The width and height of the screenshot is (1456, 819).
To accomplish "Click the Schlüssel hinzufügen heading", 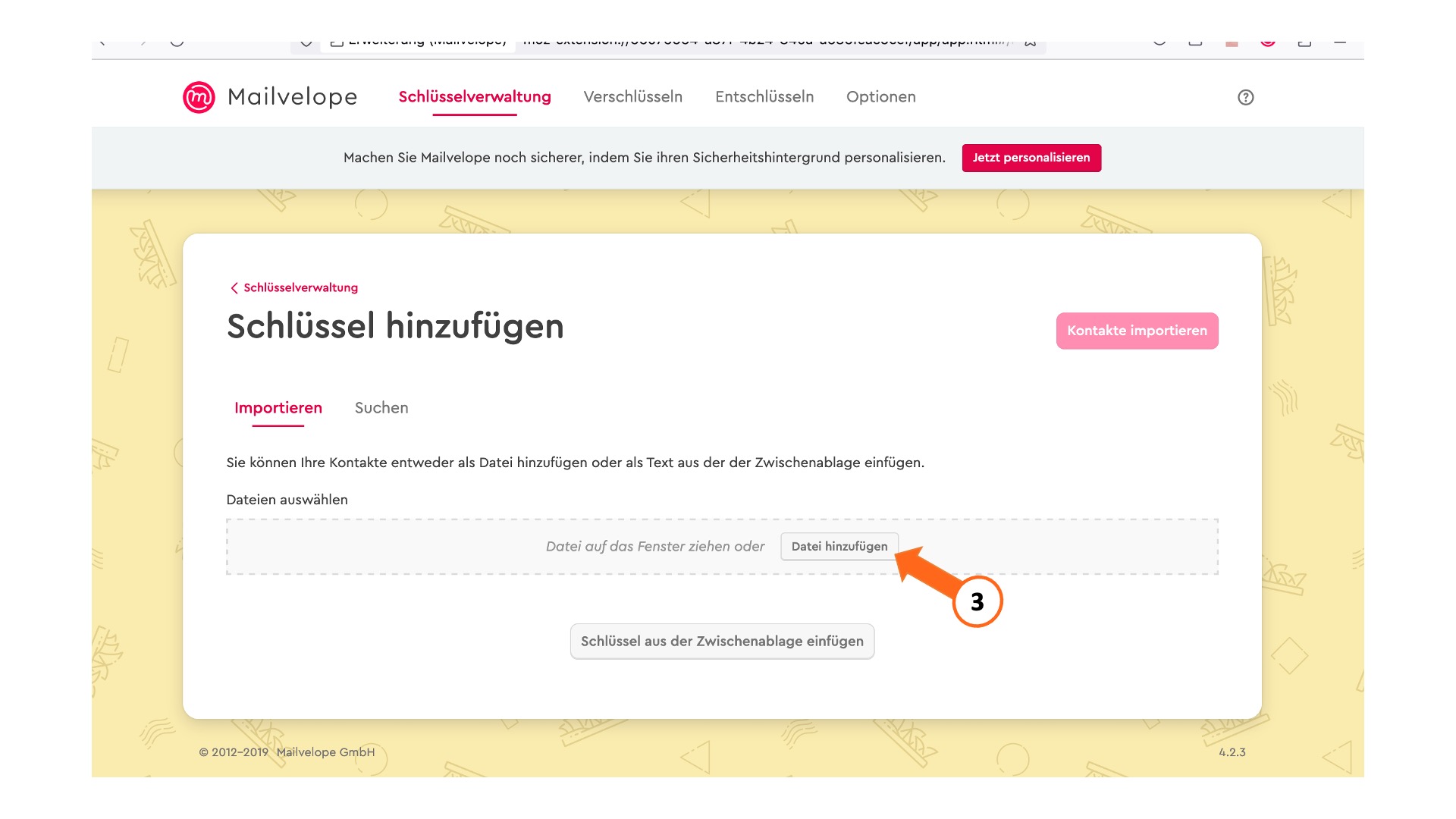I will tap(395, 327).
